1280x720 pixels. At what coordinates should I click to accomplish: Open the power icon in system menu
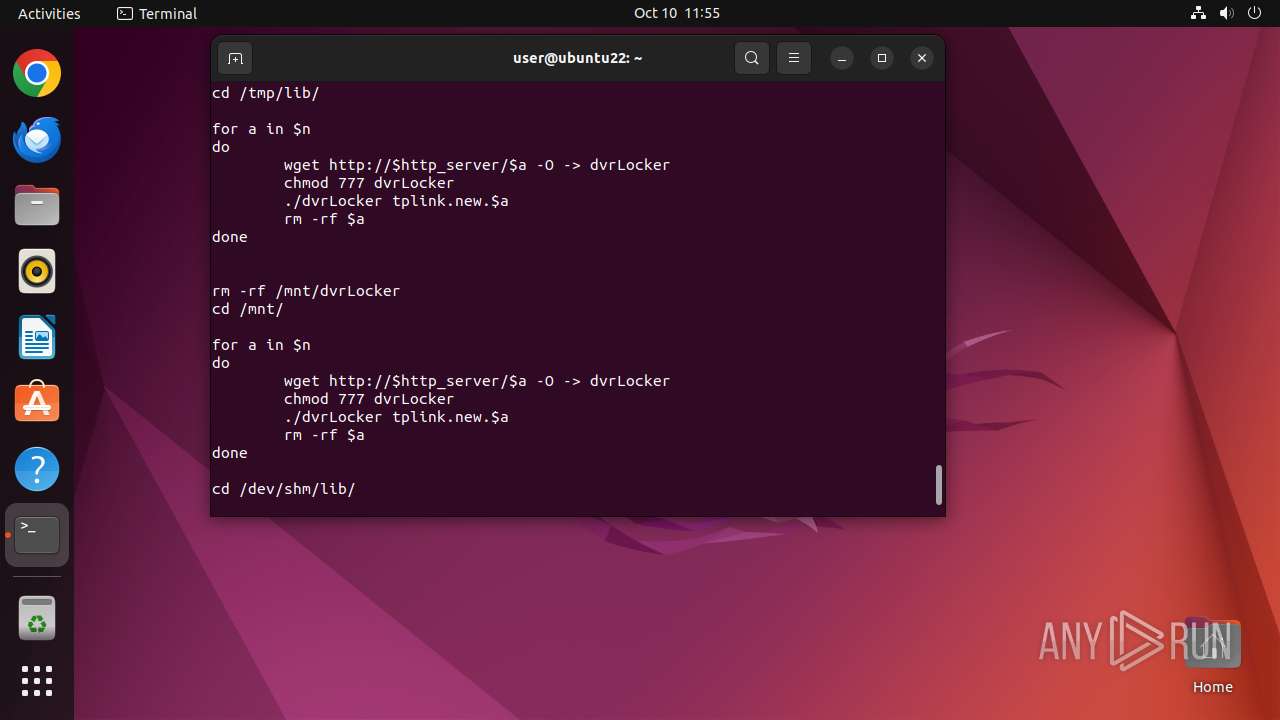tap(1255, 13)
